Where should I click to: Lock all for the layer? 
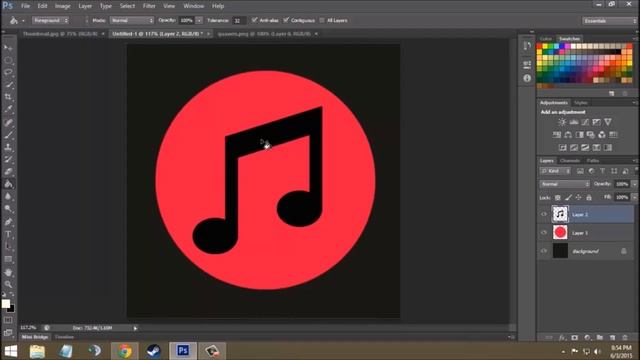click(589, 198)
